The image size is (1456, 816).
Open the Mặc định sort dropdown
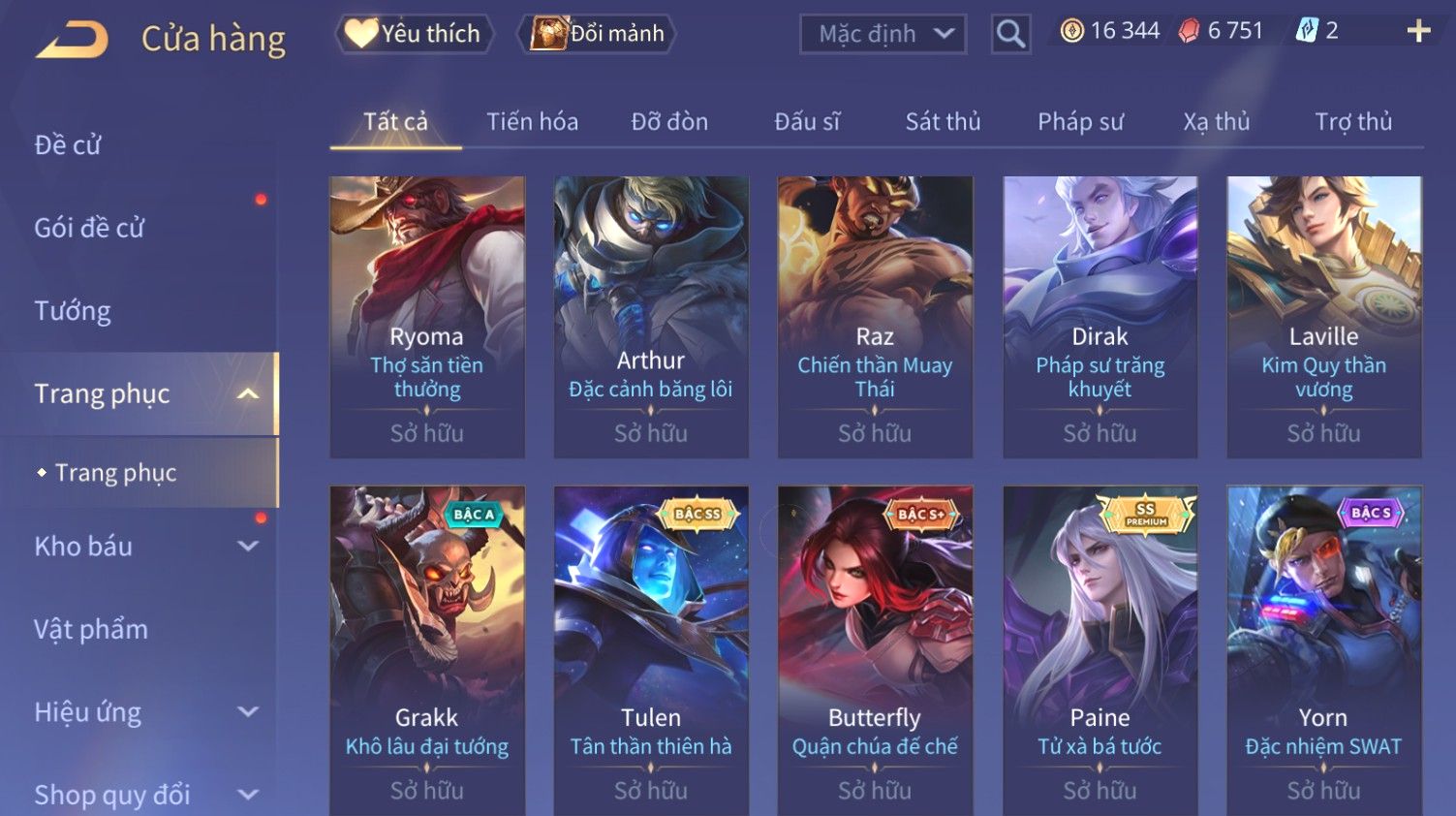pyautogui.click(x=883, y=34)
